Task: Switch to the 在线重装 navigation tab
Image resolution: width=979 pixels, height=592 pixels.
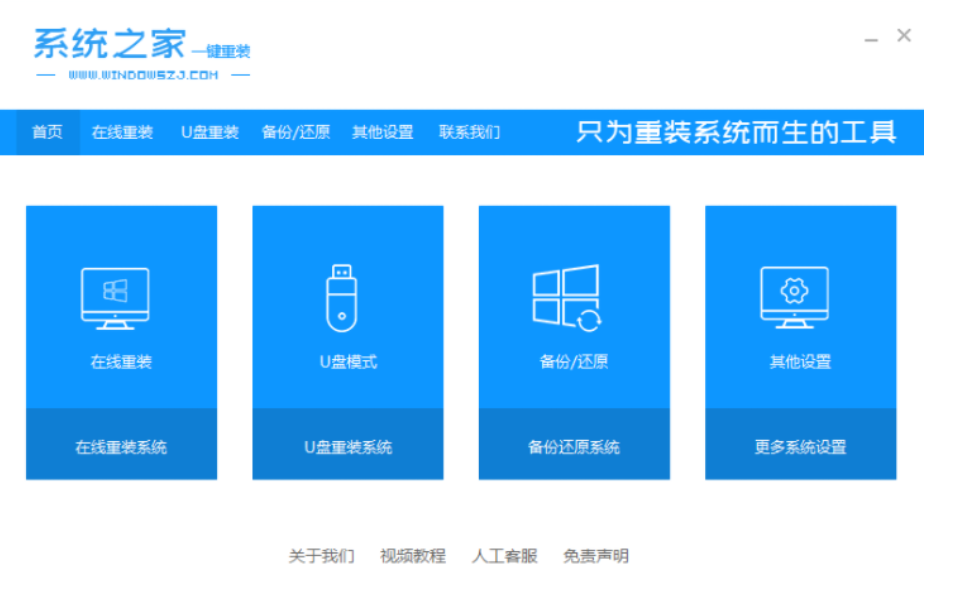Action: (x=122, y=132)
